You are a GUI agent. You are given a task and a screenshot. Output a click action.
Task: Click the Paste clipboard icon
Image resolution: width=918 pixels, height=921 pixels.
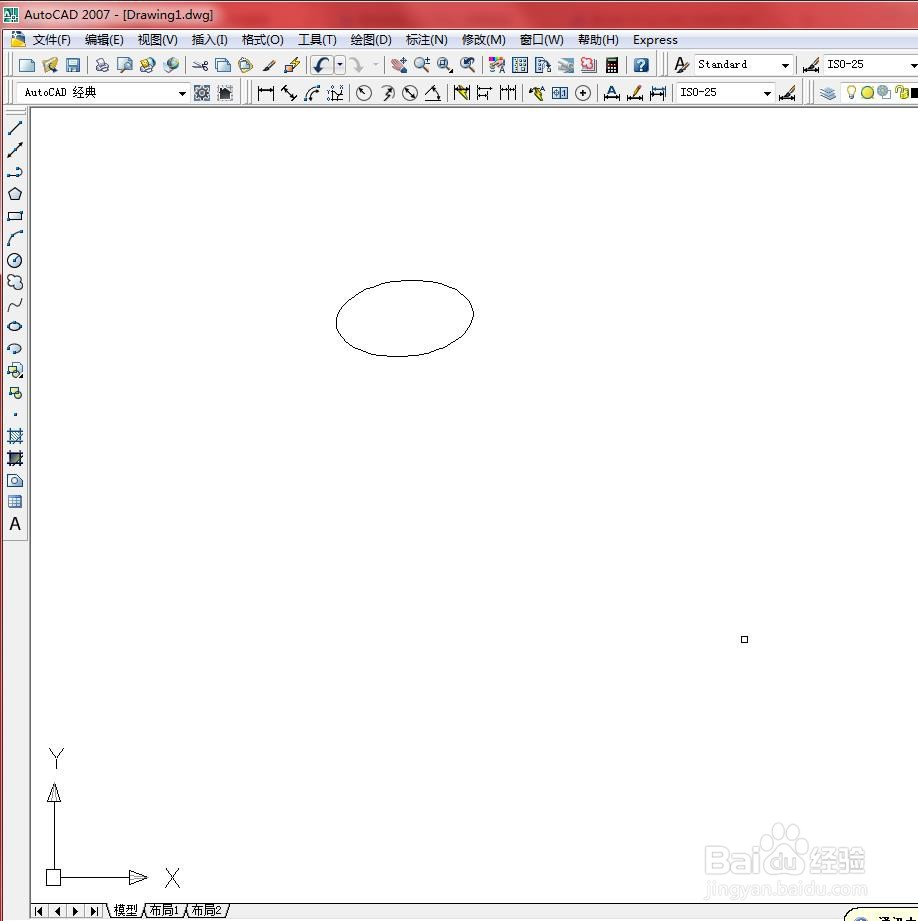[x=246, y=65]
